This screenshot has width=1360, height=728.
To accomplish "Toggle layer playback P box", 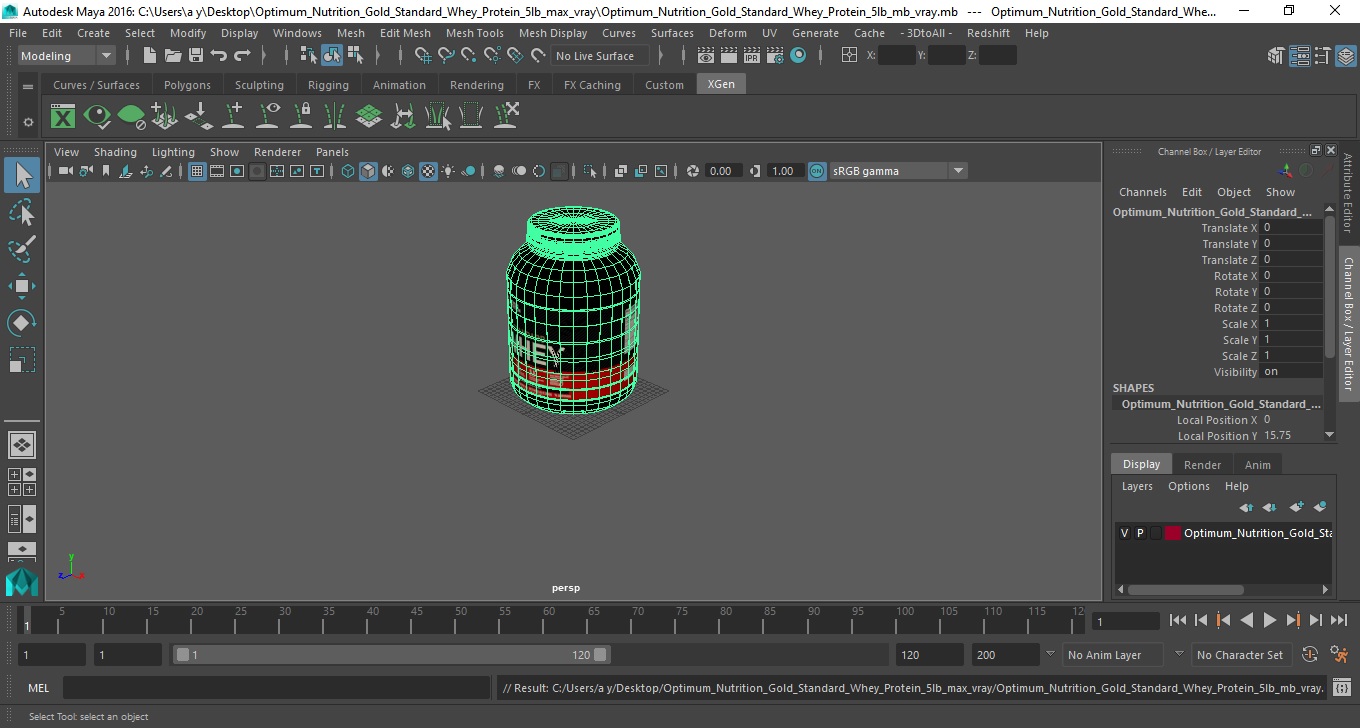I will coord(1140,533).
